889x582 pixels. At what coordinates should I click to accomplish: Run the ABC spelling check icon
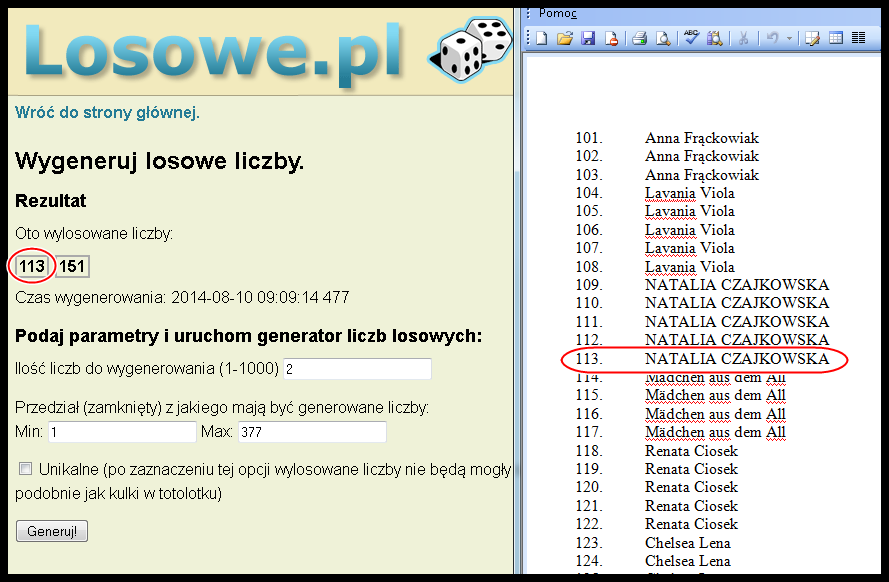(x=691, y=37)
